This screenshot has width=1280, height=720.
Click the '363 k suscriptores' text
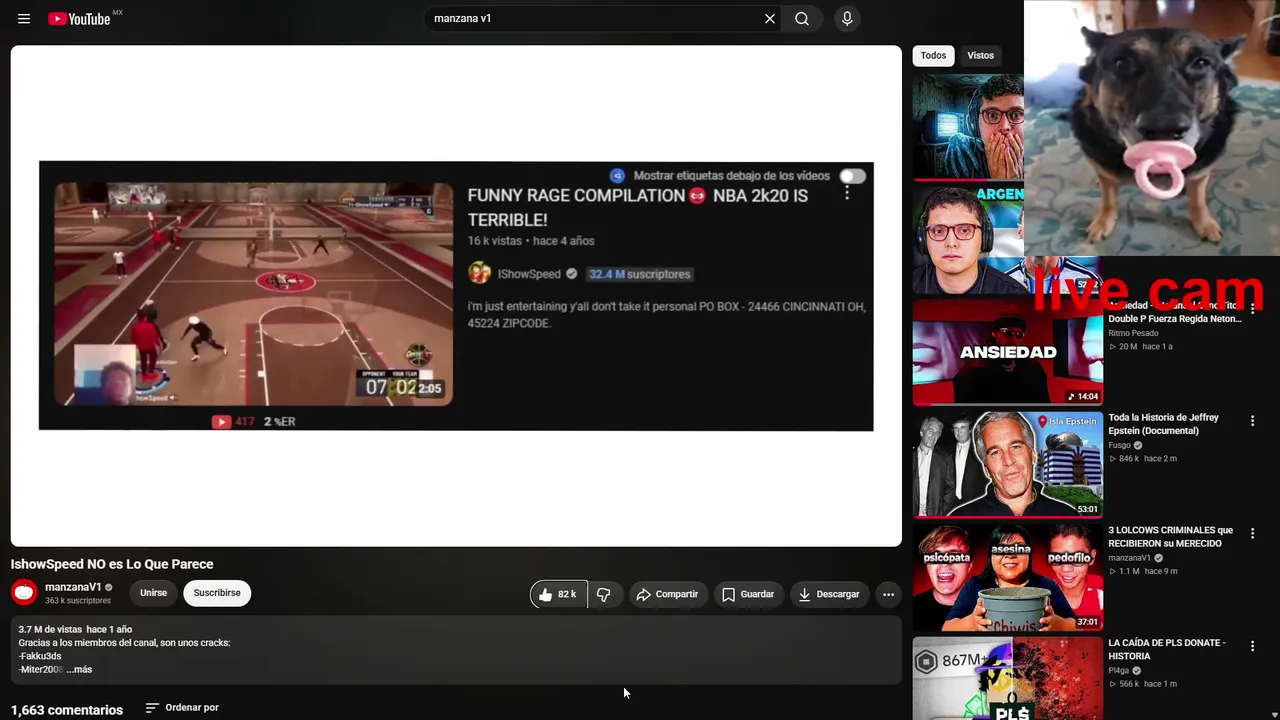78,601
